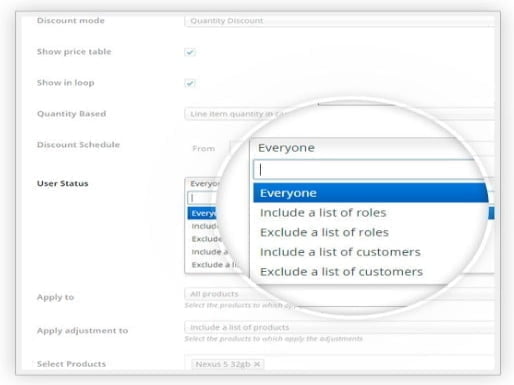This screenshot has height=385, width=514.
Task: Toggle the Show price table checkbox
Action: tap(190, 52)
